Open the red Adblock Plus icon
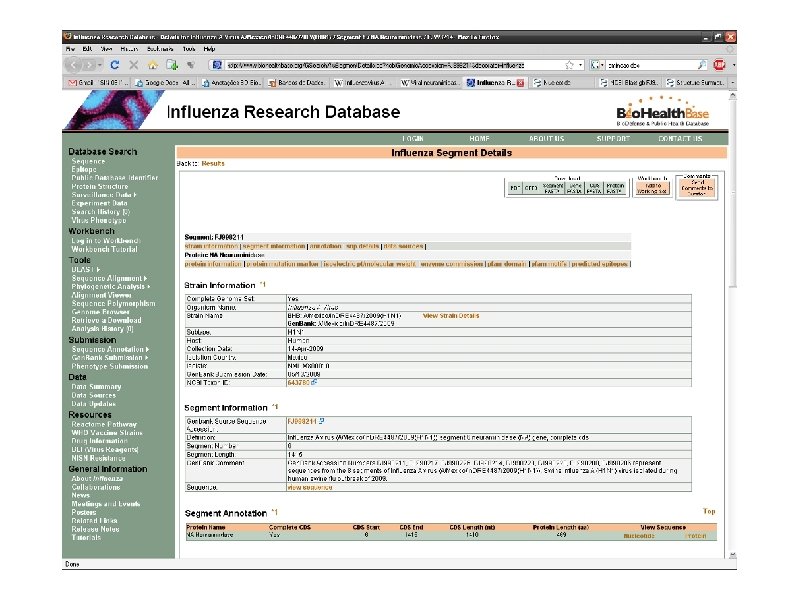The height and width of the screenshot is (600, 800). [719, 65]
